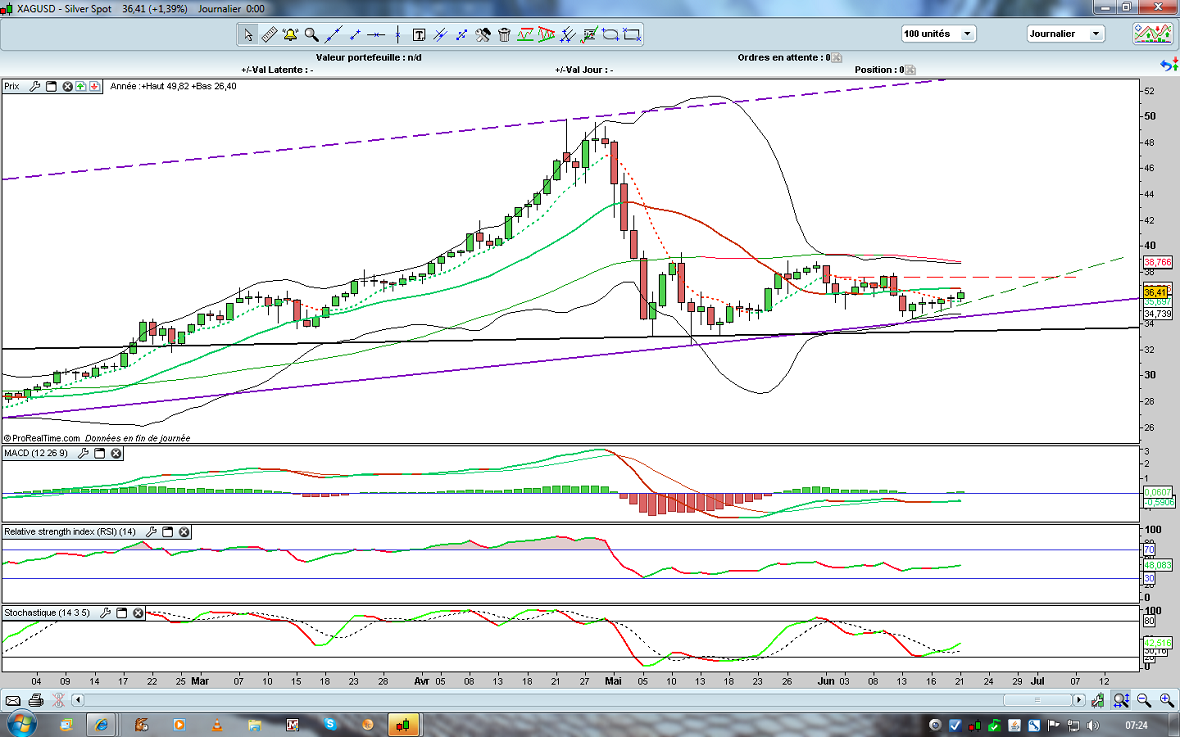Open the Prix panel wrench settings
The height and width of the screenshot is (737, 1180).
[35, 86]
